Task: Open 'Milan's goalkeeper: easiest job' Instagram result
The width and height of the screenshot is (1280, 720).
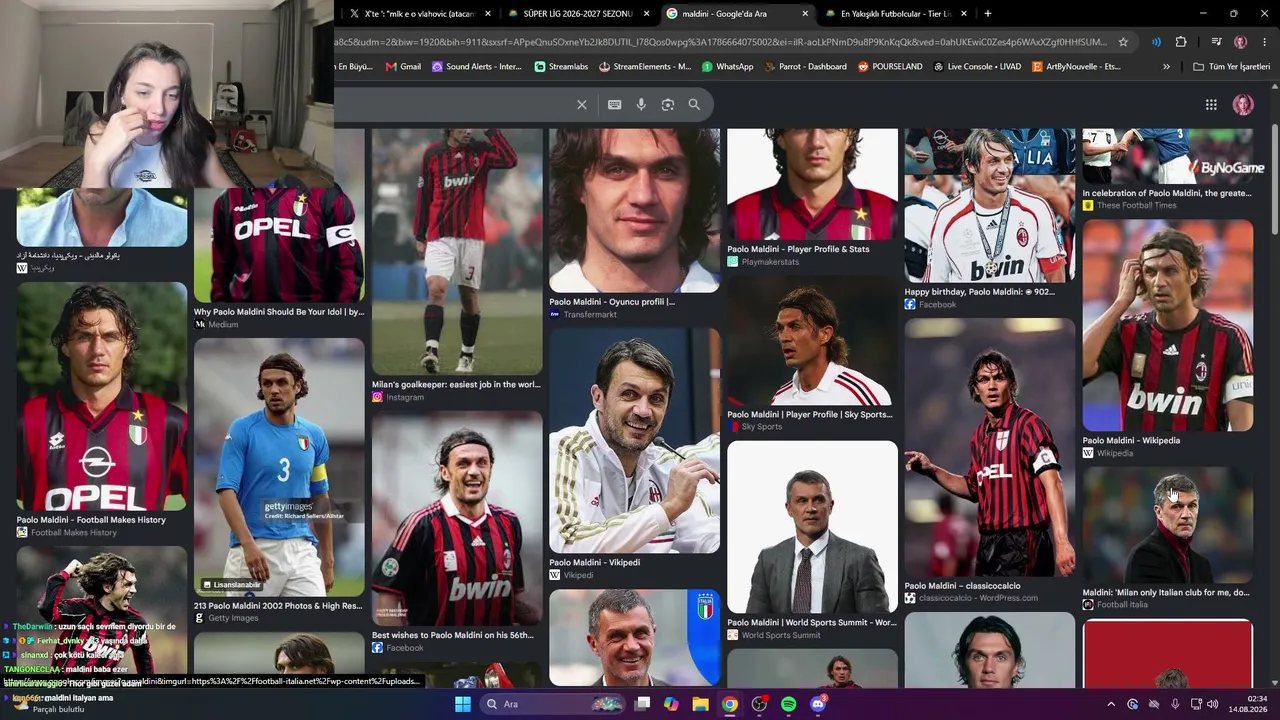Action: coord(456,384)
